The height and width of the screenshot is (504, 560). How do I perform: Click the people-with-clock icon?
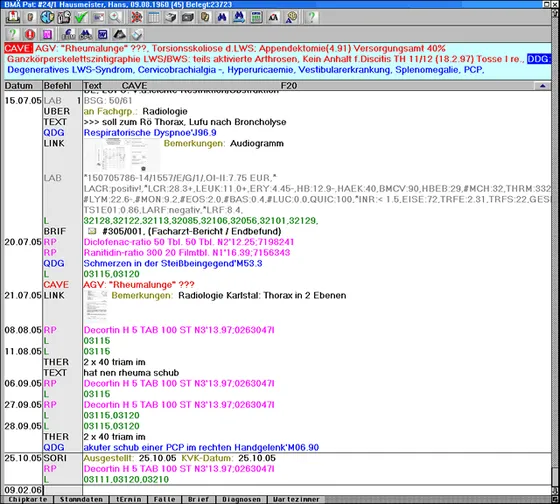[x=64, y=17]
